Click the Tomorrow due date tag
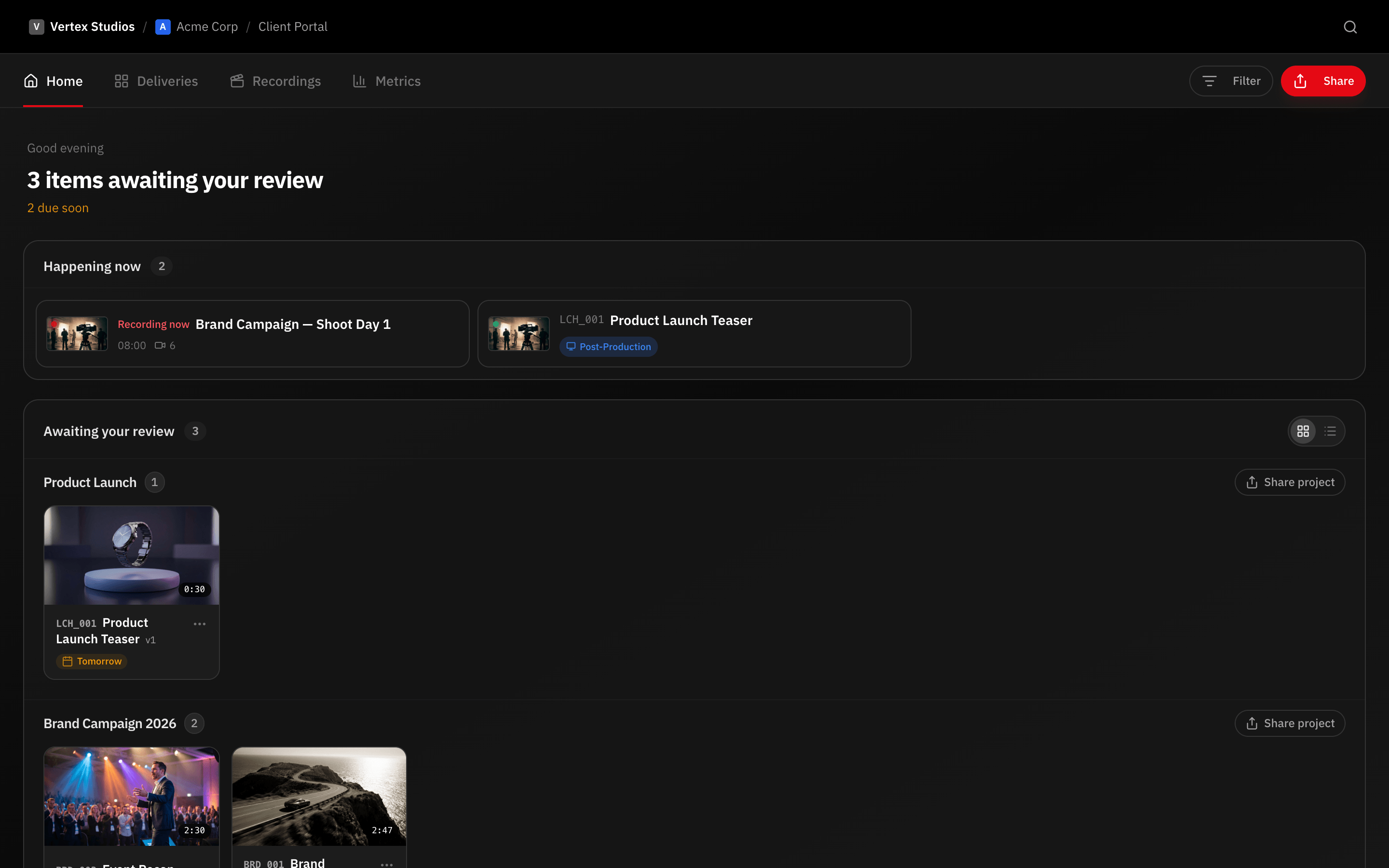The width and height of the screenshot is (1389, 868). pos(92,661)
